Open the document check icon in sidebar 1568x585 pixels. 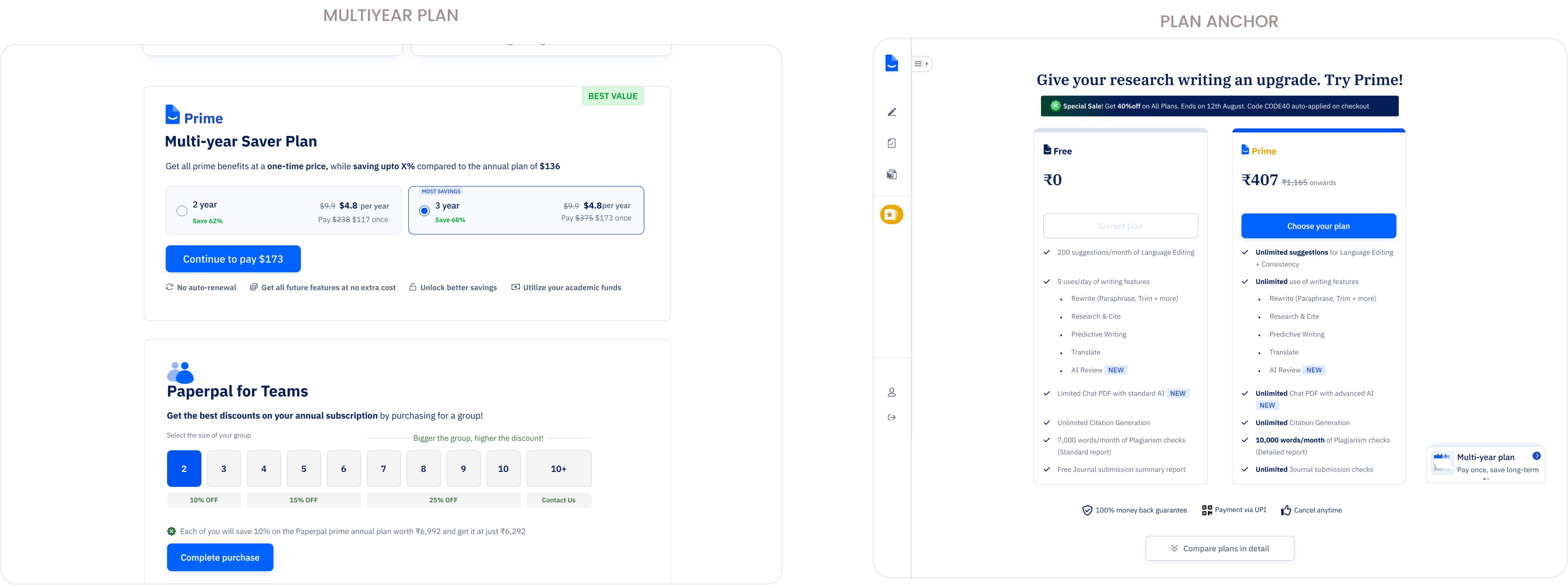pyautogui.click(x=891, y=143)
